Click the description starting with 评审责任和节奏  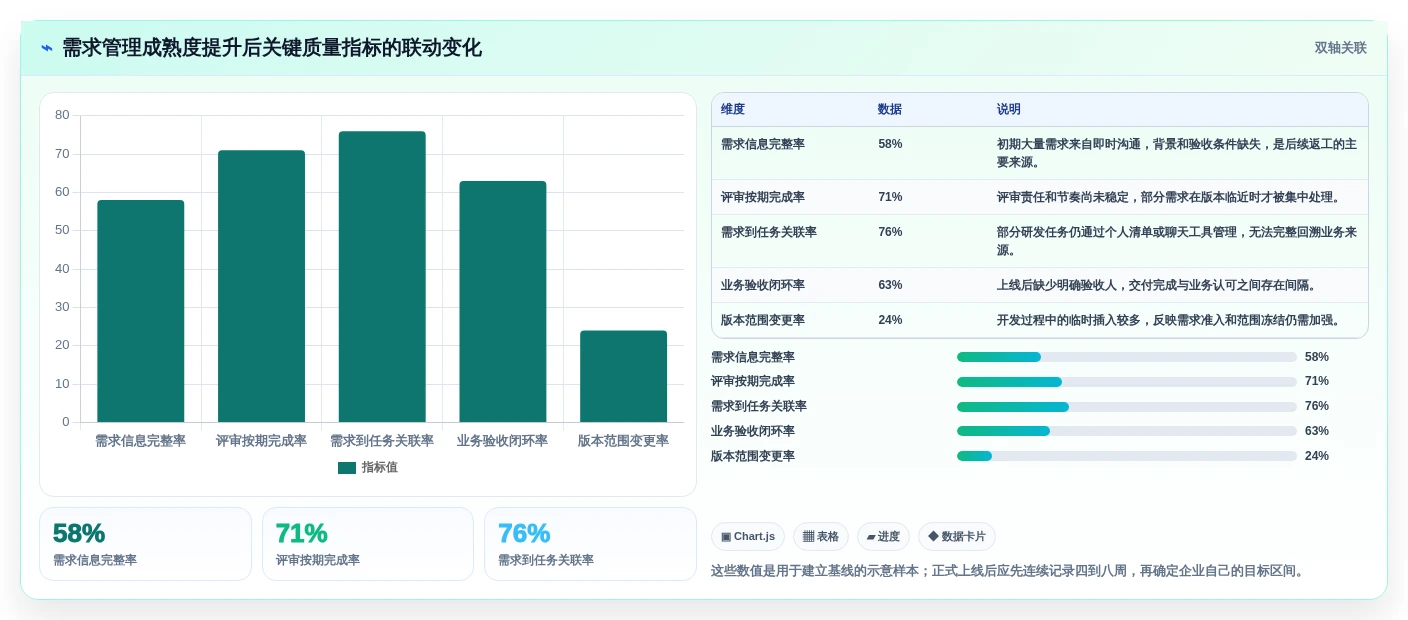click(x=1169, y=197)
